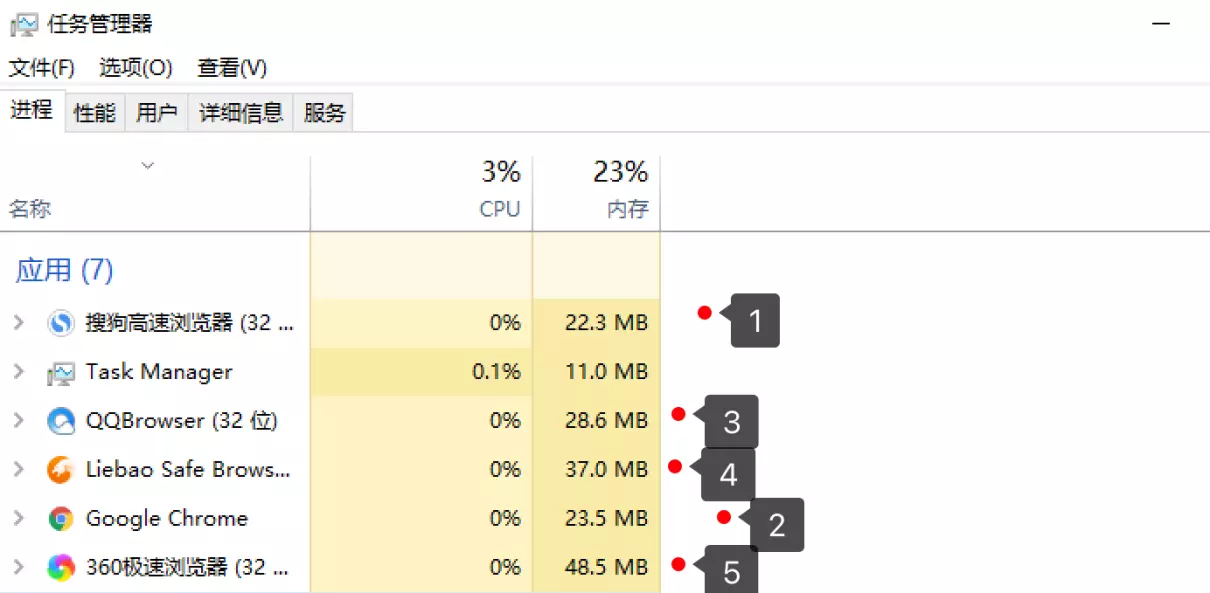Click the Task Manager row icon
Image resolution: width=1210 pixels, height=593 pixels.
[61, 373]
